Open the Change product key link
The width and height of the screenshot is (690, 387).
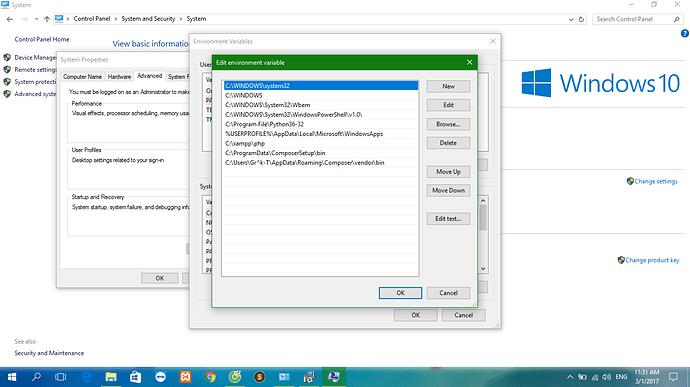point(652,260)
